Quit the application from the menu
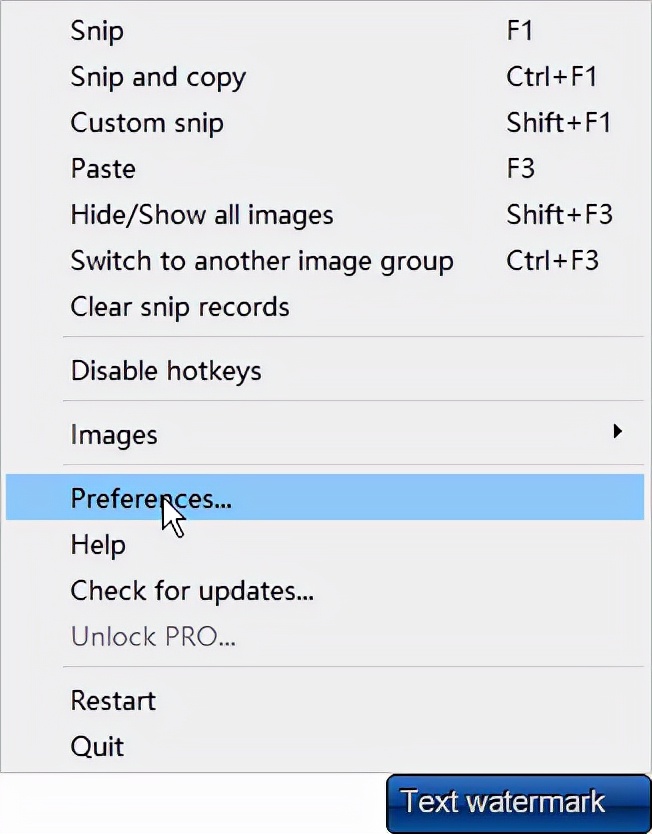 coord(97,747)
